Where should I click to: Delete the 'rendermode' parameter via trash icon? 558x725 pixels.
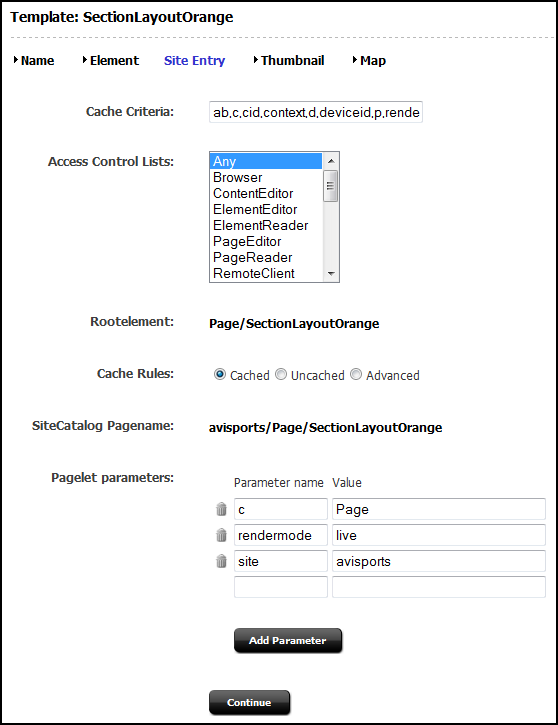221,535
